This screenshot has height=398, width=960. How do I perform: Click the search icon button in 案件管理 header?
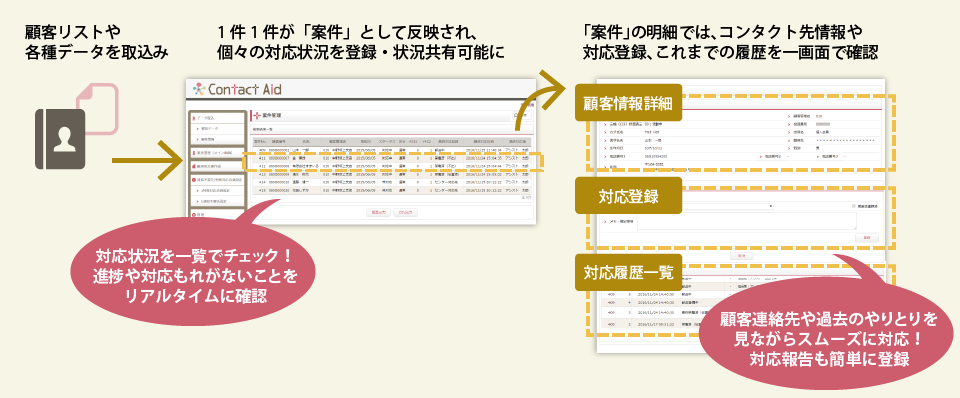[522, 115]
